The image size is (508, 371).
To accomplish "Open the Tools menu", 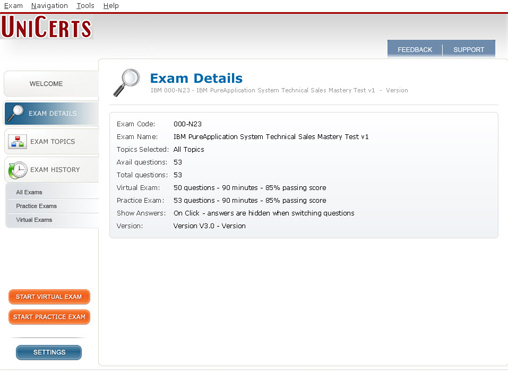I will click(x=85, y=6).
